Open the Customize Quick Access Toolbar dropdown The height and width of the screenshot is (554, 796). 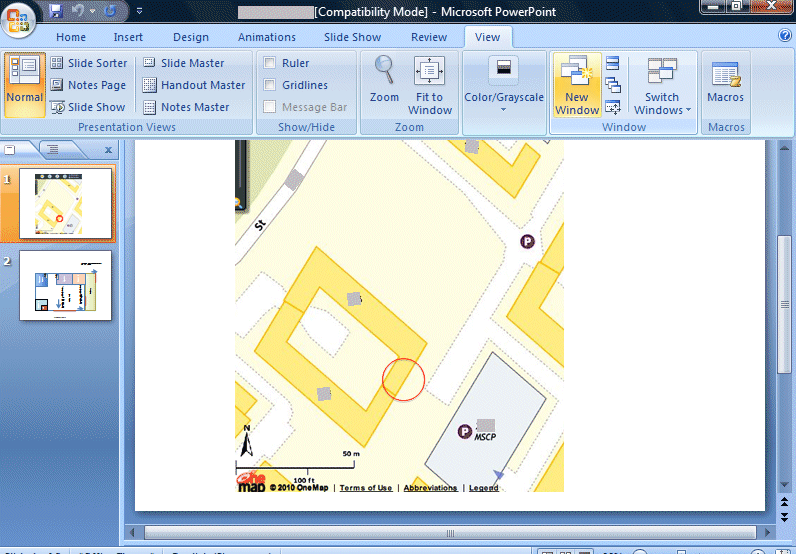click(138, 11)
